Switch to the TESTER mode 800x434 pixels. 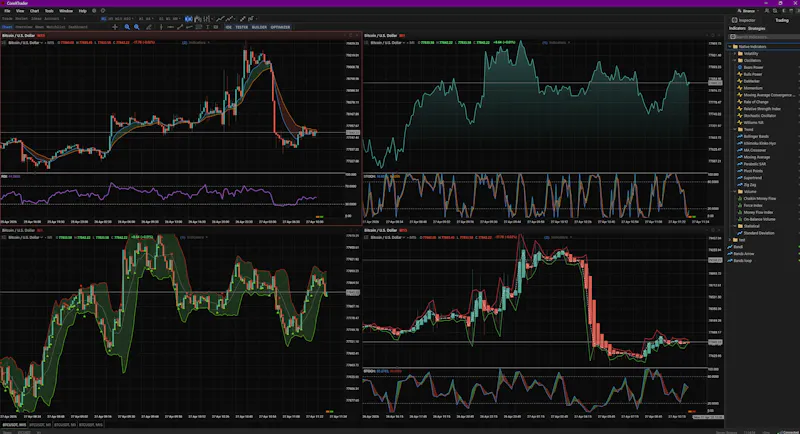point(242,27)
